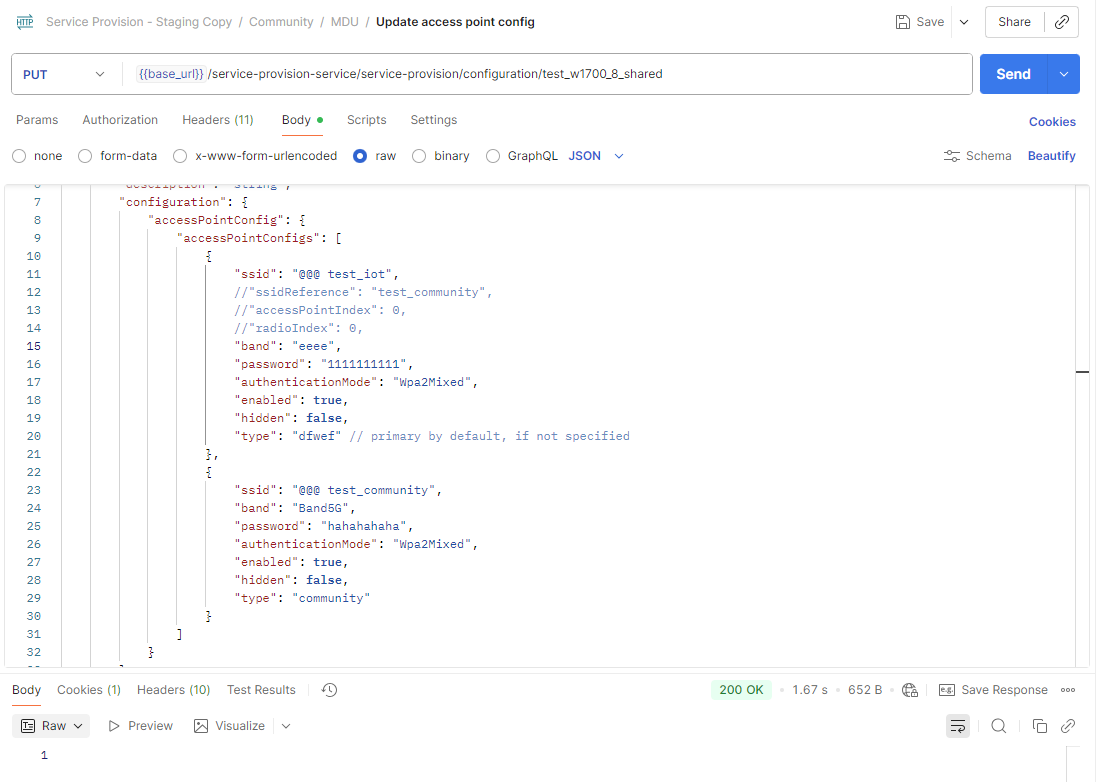The image size is (1107, 782).
Task: Click the Beautify link
Action: point(1051,156)
